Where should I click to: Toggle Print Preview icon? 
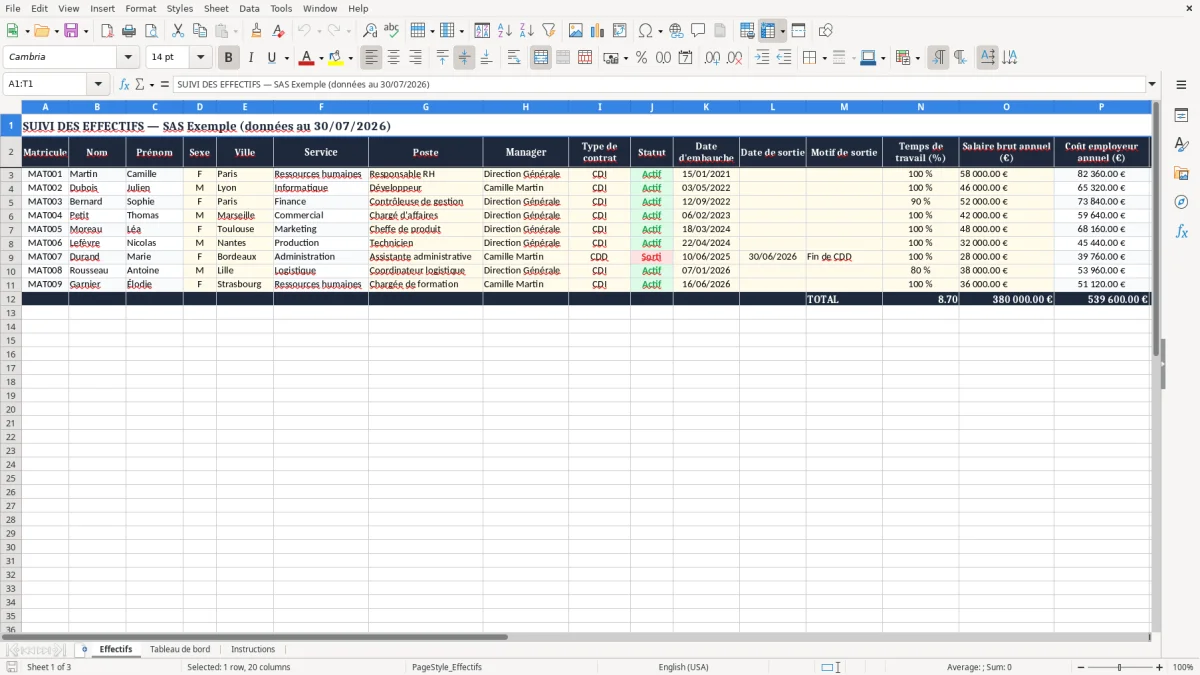pos(151,31)
